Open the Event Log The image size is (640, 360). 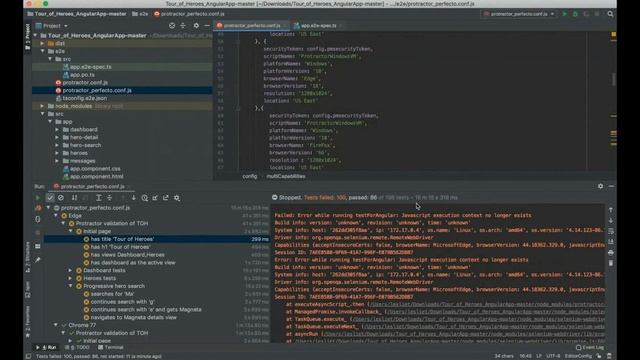(x=589, y=347)
